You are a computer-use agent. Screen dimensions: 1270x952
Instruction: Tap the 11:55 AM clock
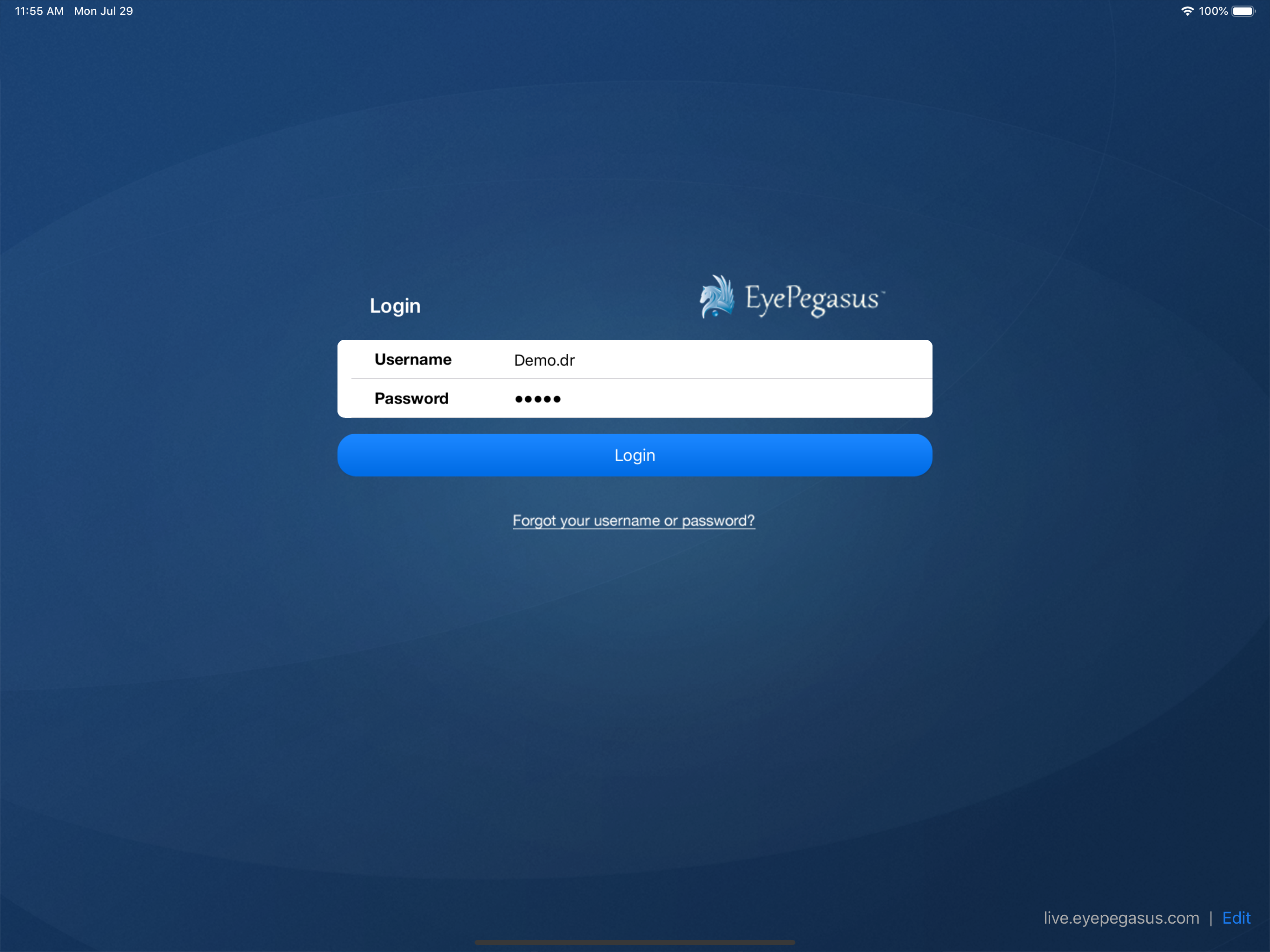tap(40, 11)
